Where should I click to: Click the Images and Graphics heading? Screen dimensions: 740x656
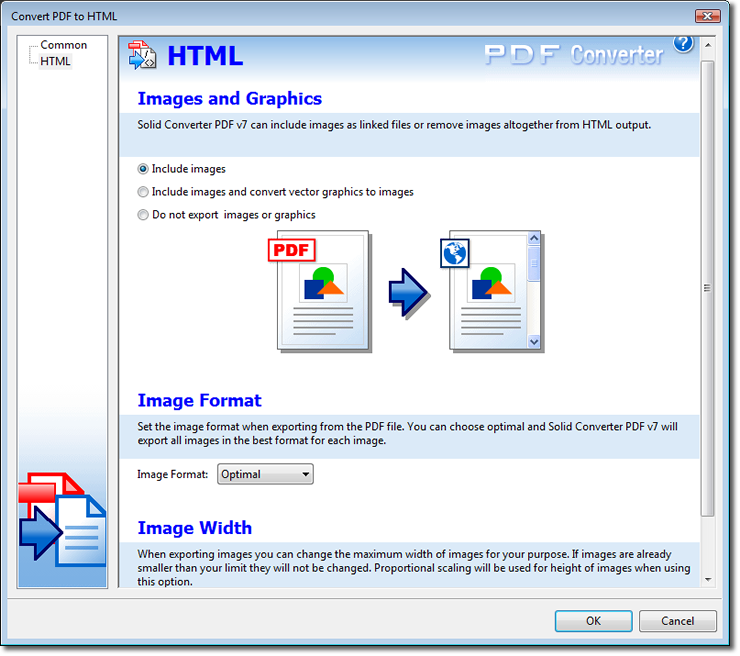[230, 99]
